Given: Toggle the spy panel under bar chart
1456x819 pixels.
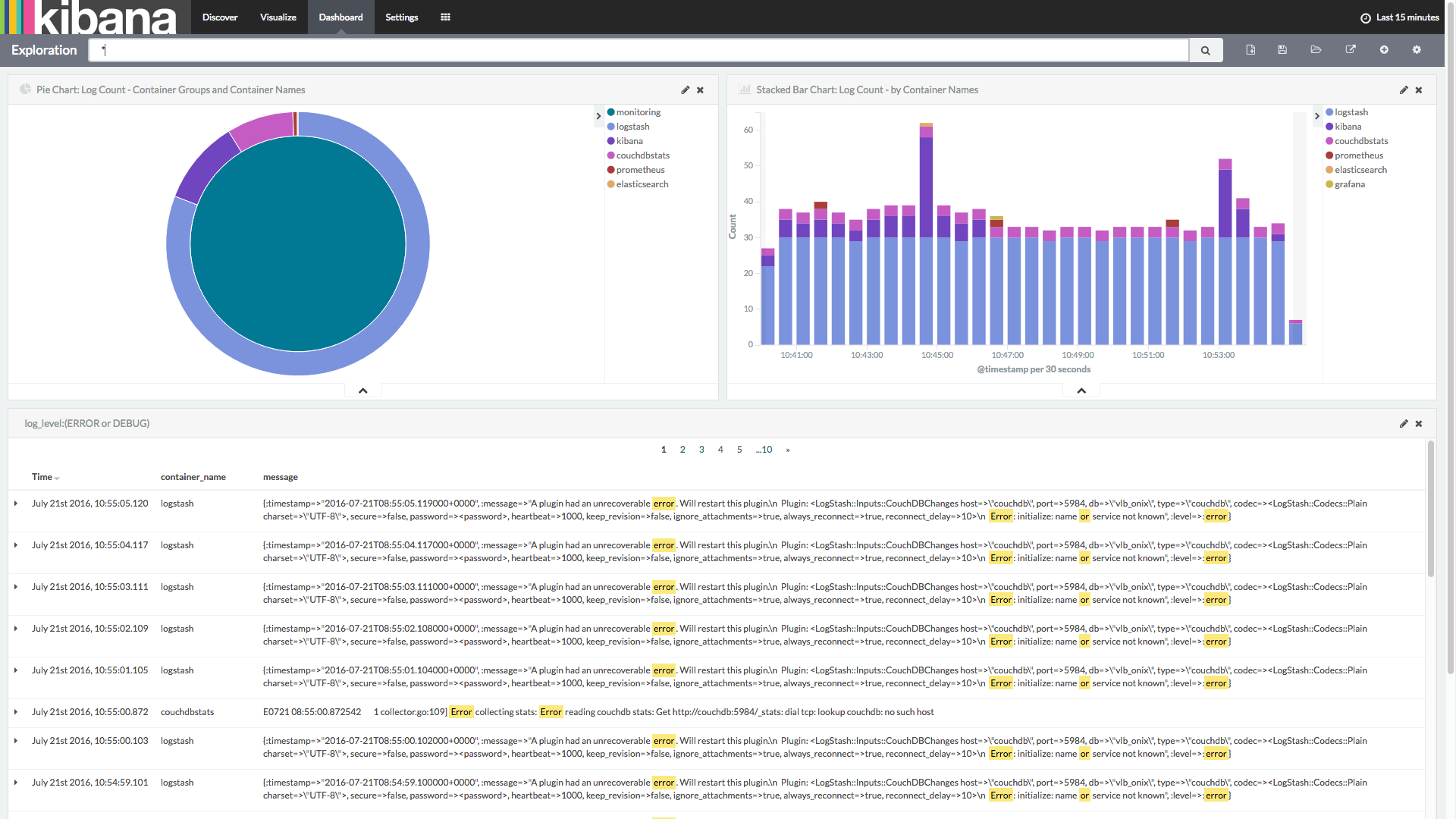Looking at the screenshot, I should point(1081,391).
